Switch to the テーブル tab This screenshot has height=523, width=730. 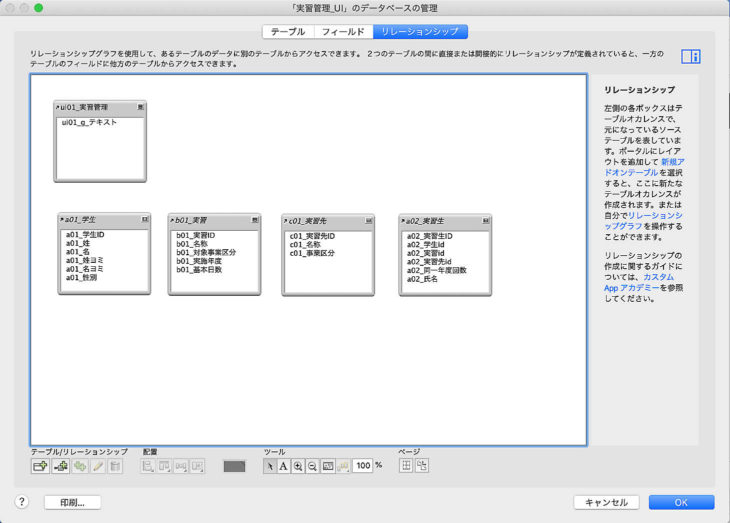click(288, 31)
